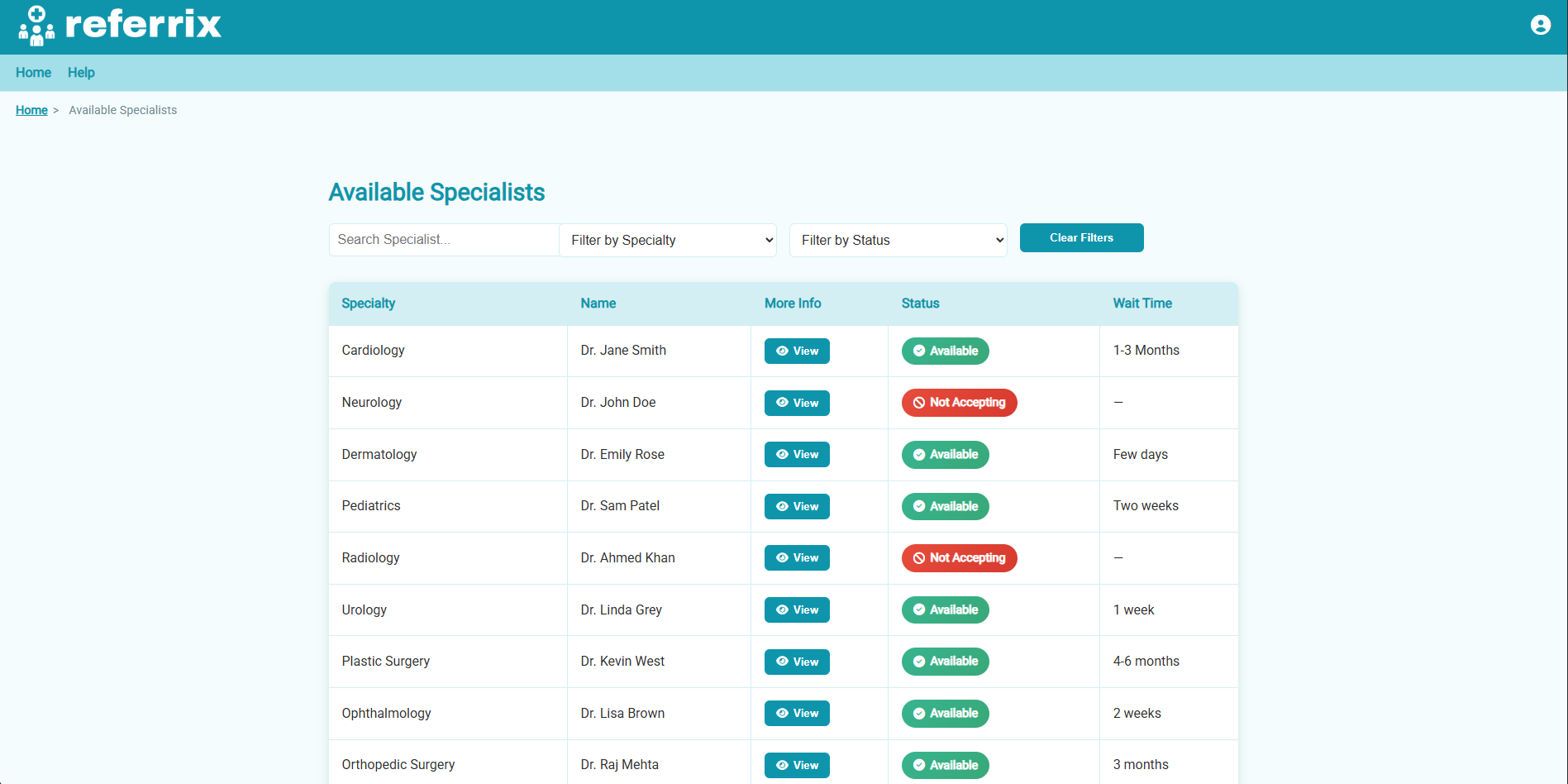Click the checkmark icon in Dermatology's Available badge

(x=919, y=454)
